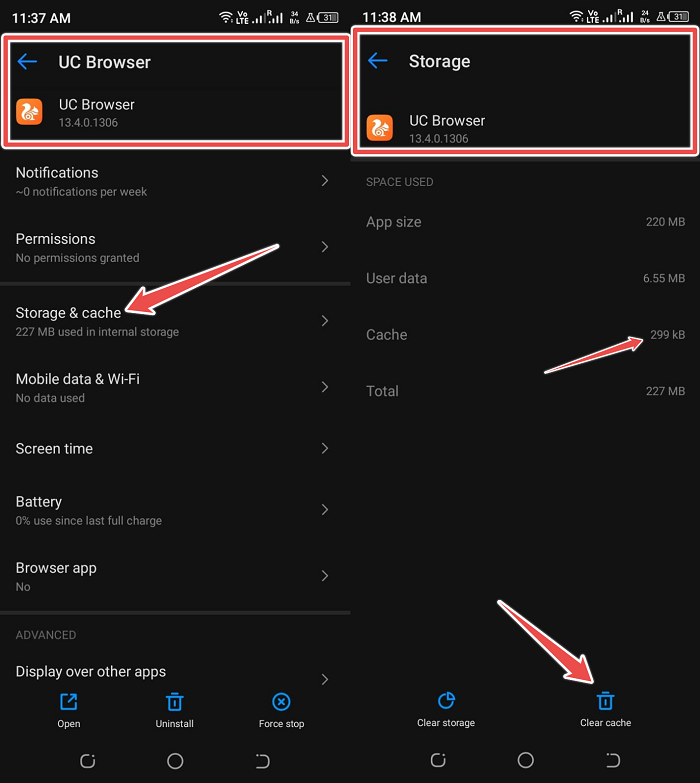
Task: Tap the 11:38 AM clock
Action: pyautogui.click(x=391, y=17)
